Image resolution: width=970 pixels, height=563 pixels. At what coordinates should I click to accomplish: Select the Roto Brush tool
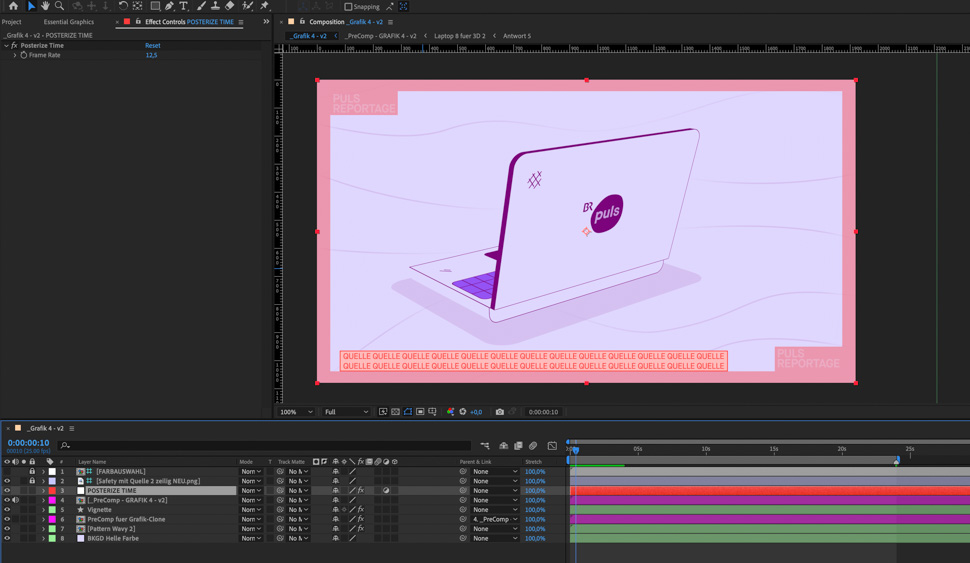(x=247, y=6)
